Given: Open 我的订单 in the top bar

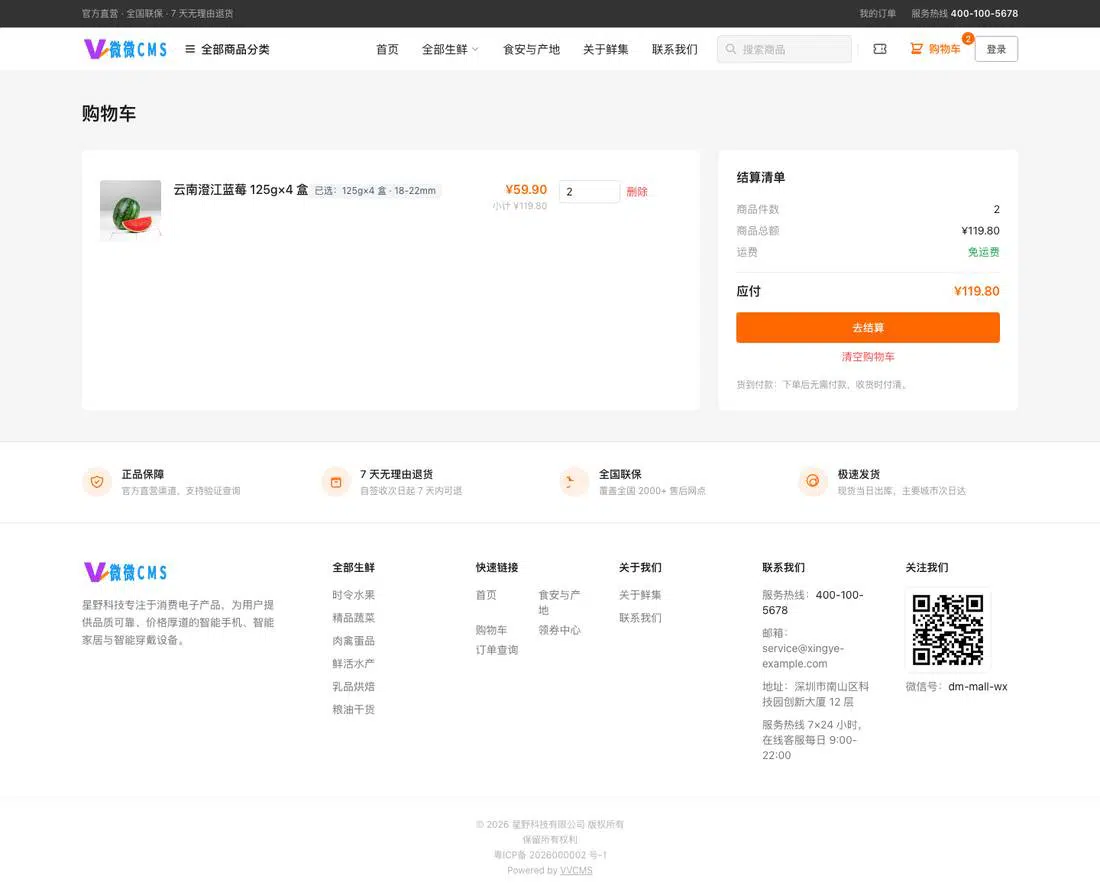Looking at the screenshot, I should click(x=878, y=13).
